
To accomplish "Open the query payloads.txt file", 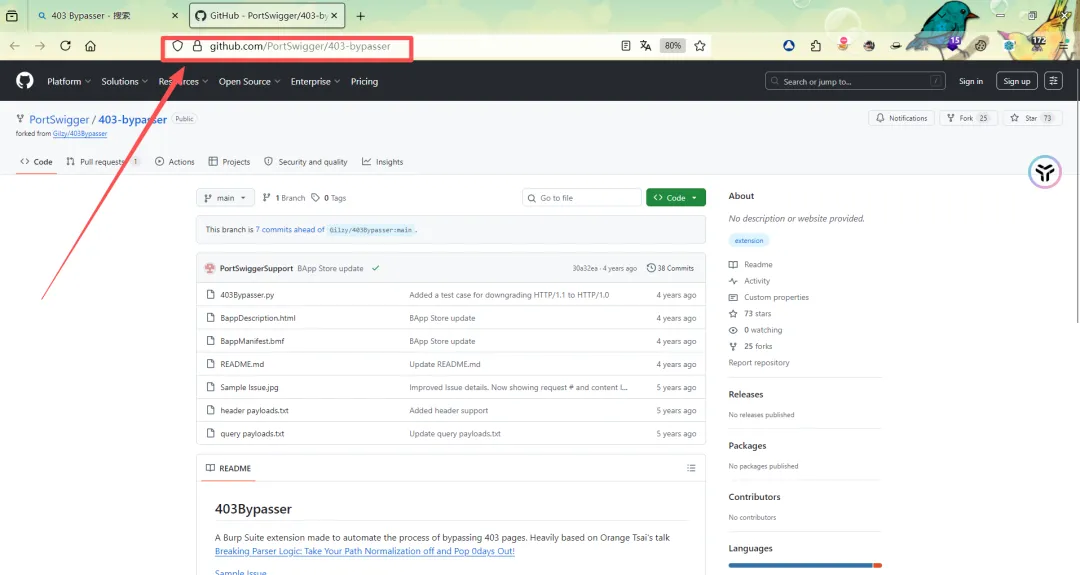I will point(252,434).
